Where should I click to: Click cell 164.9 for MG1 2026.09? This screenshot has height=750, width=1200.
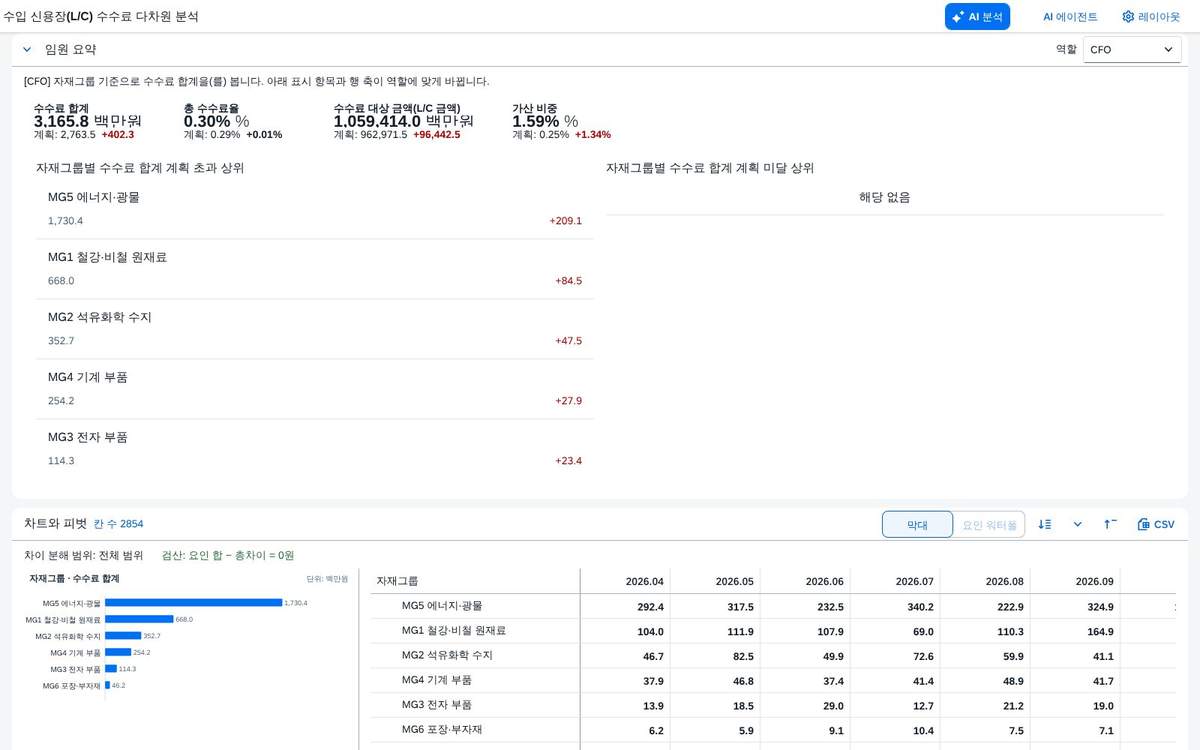1076,631
